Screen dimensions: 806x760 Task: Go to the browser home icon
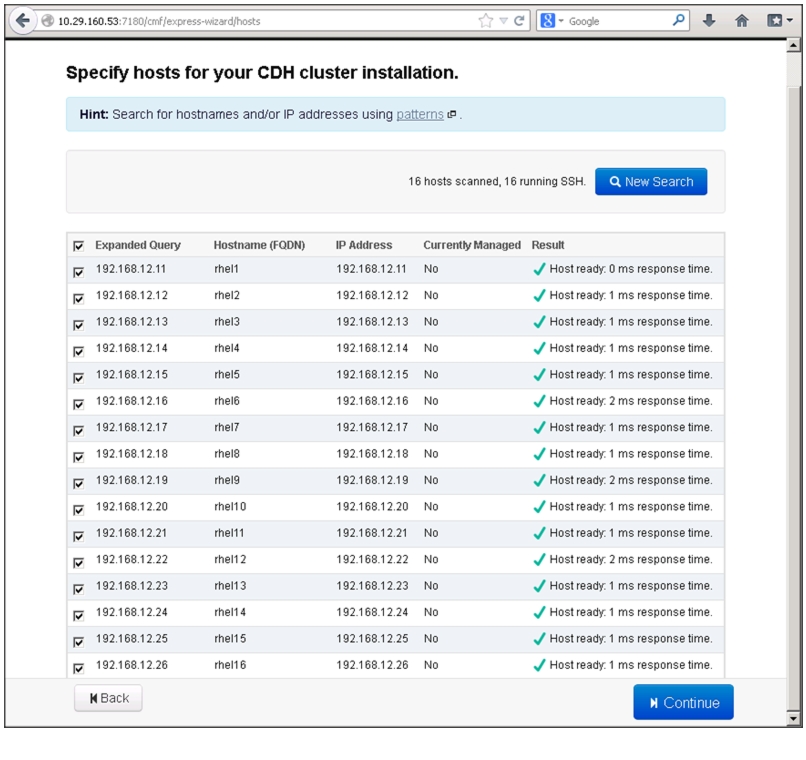tap(741, 21)
